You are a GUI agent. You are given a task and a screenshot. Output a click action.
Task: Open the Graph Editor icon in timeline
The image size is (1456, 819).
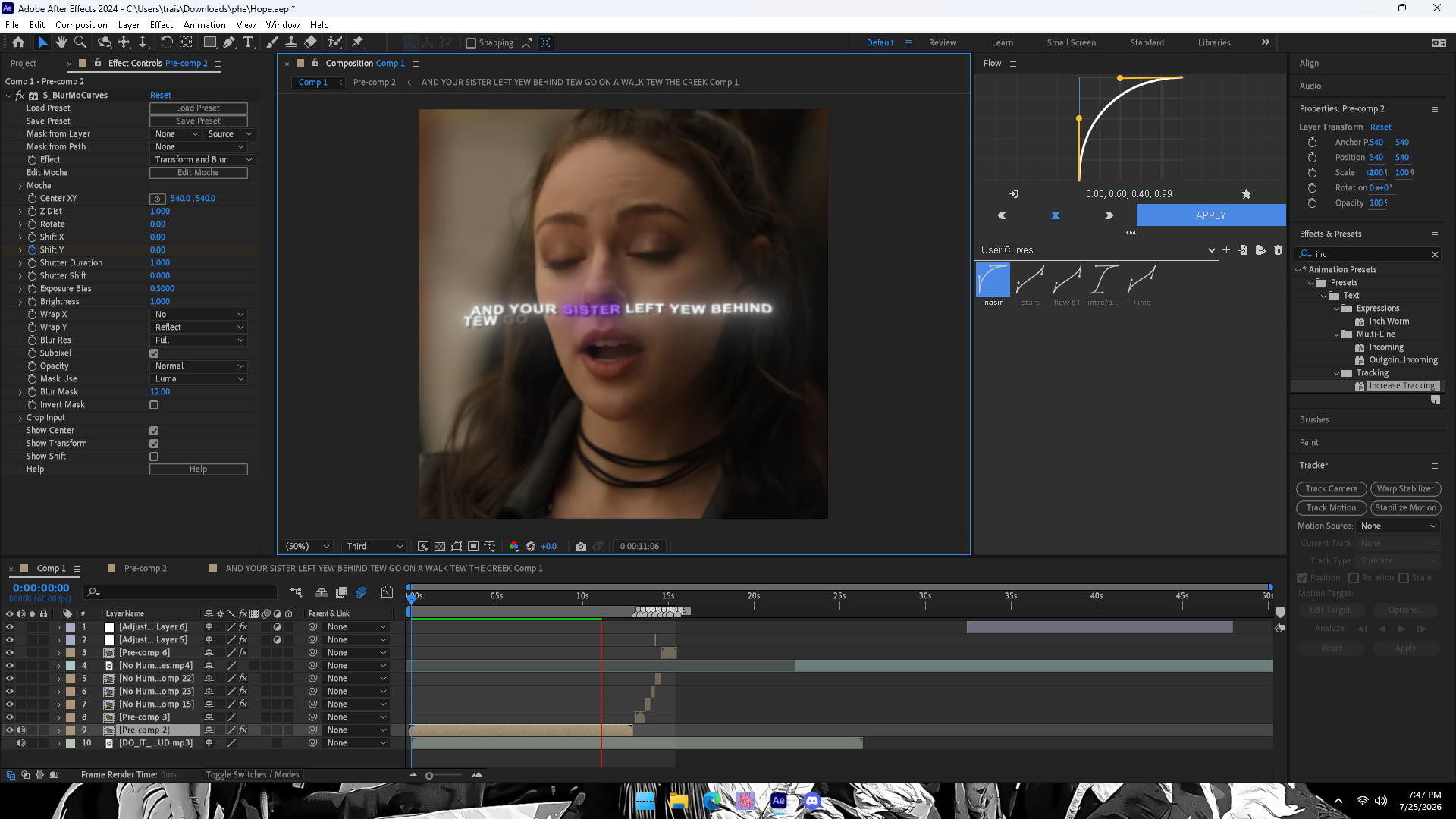click(x=387, y=592)
